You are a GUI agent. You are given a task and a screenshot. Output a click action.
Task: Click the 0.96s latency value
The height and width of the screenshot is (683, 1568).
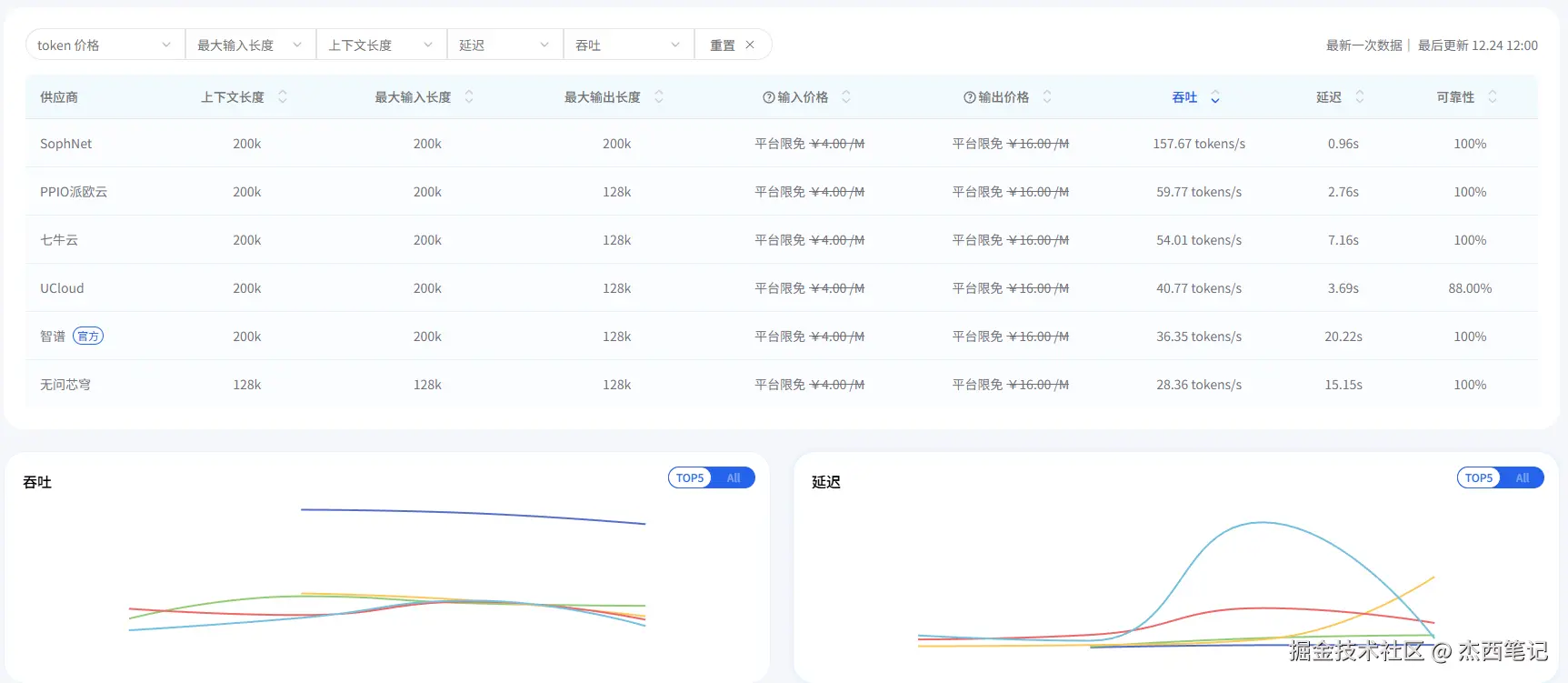pyautogui.click(x=1343, y=144)
